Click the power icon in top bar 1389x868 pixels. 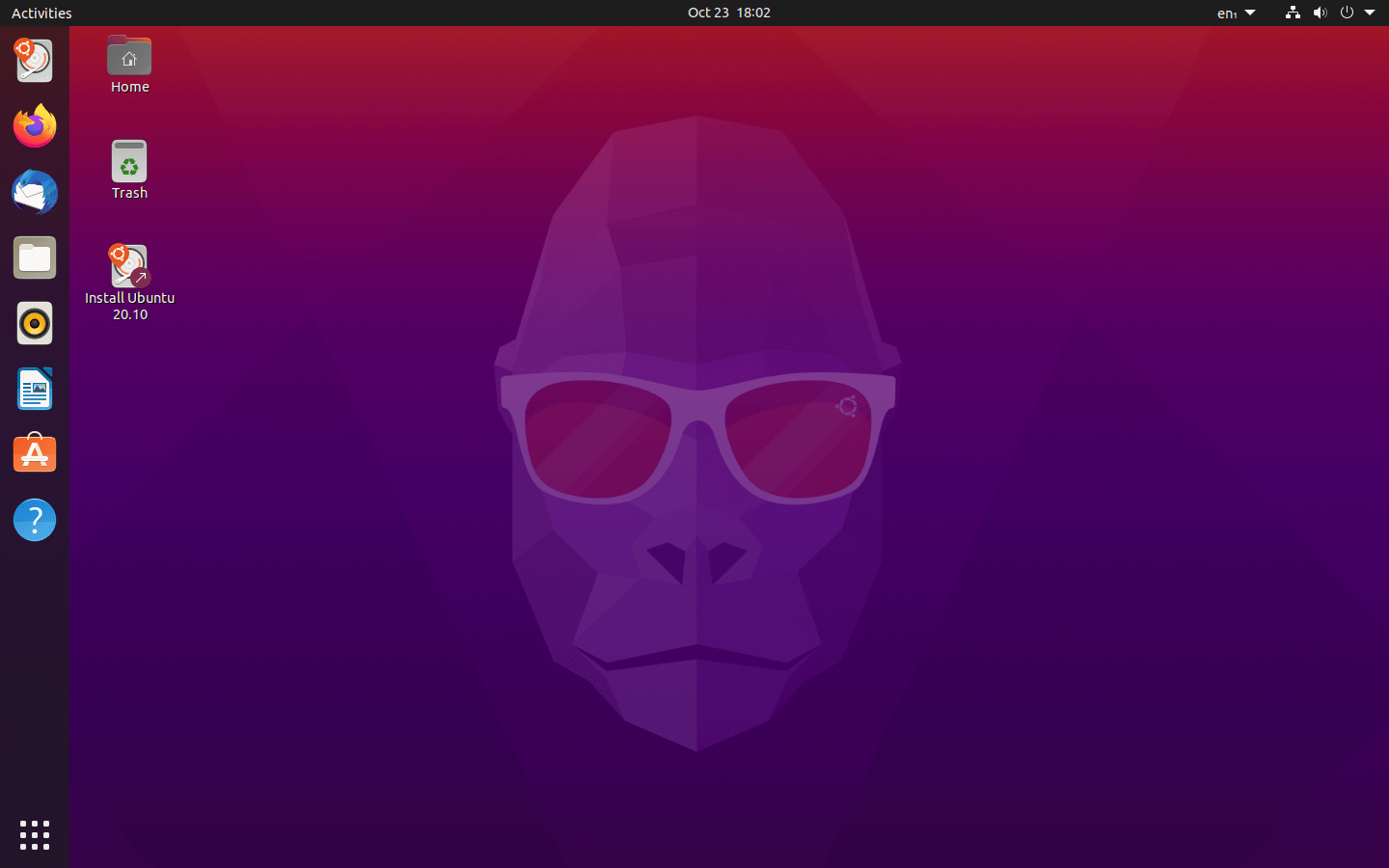(x=1347, y=13)
